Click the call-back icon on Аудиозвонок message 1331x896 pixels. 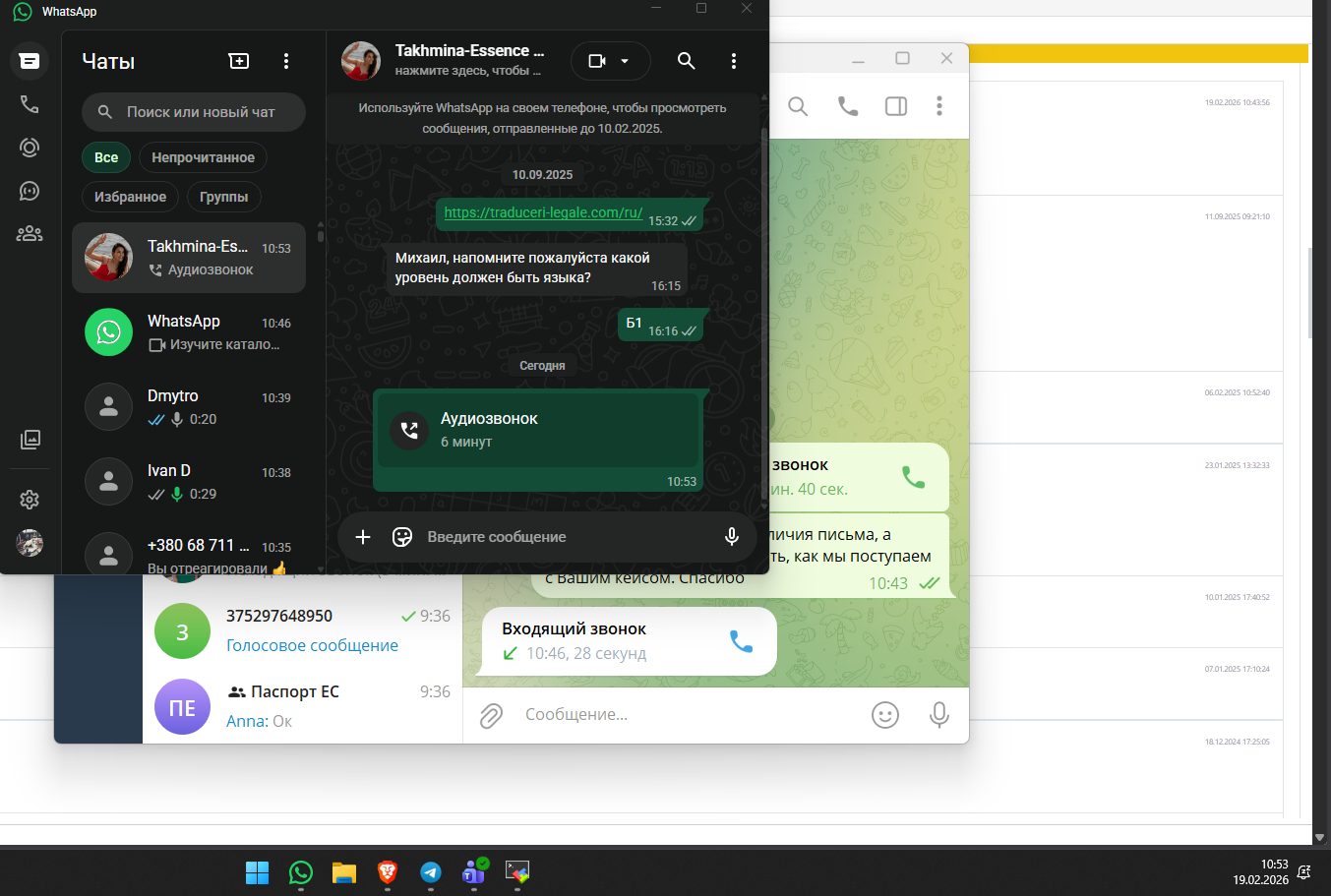409,430
